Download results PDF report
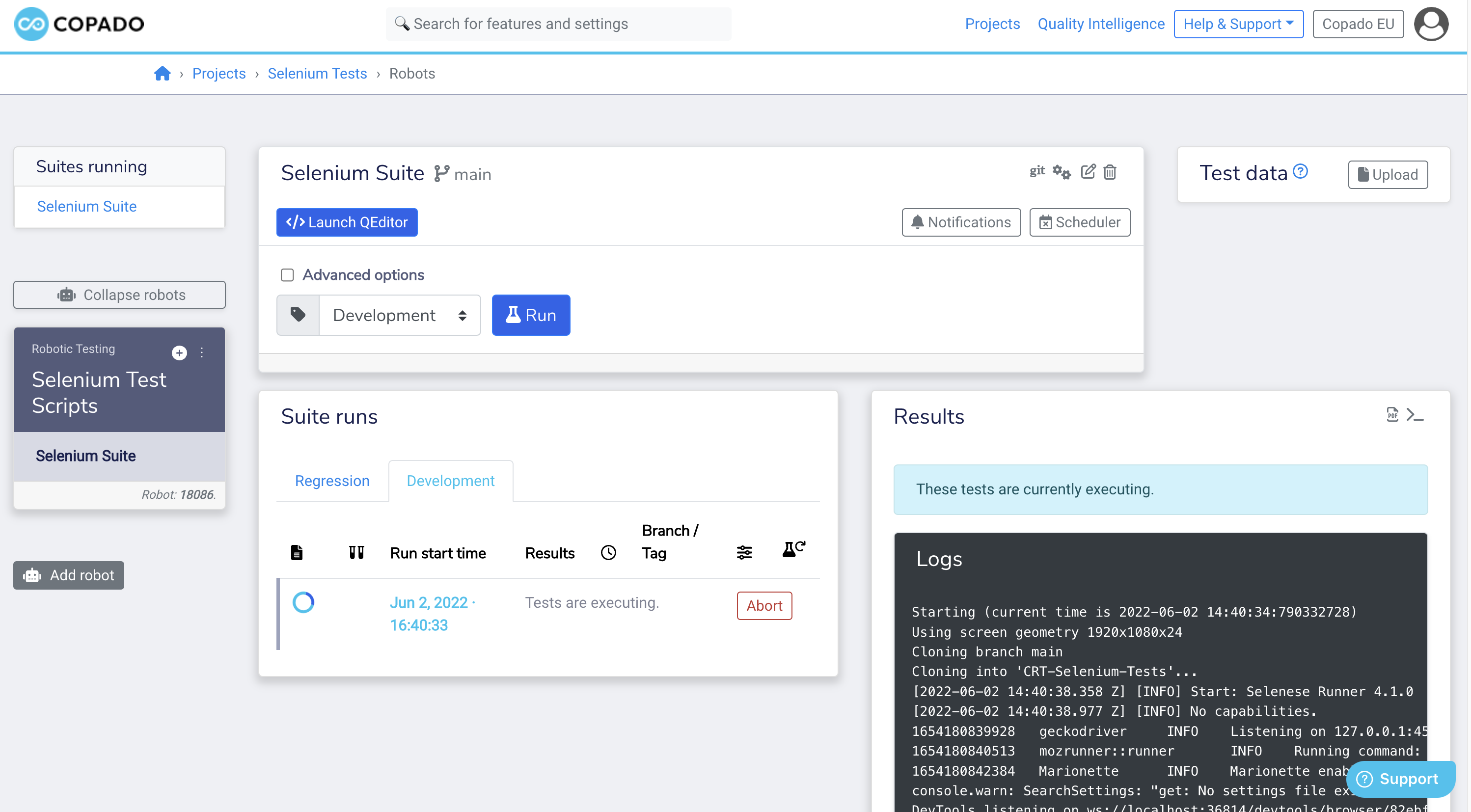Viewport: 1471px width, 812px height. point(1392,414)
